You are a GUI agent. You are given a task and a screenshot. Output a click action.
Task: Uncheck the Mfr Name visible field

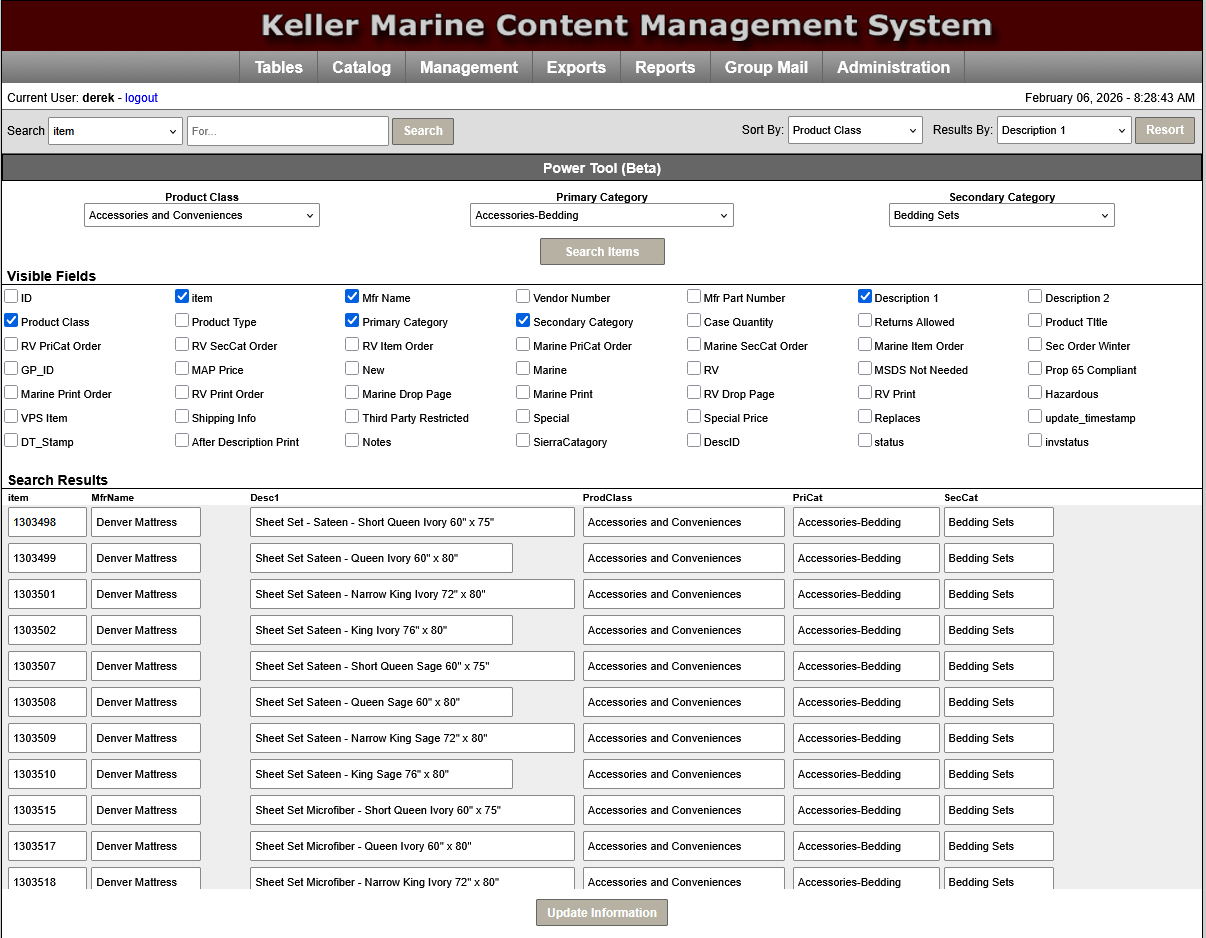tap(352, 296)
